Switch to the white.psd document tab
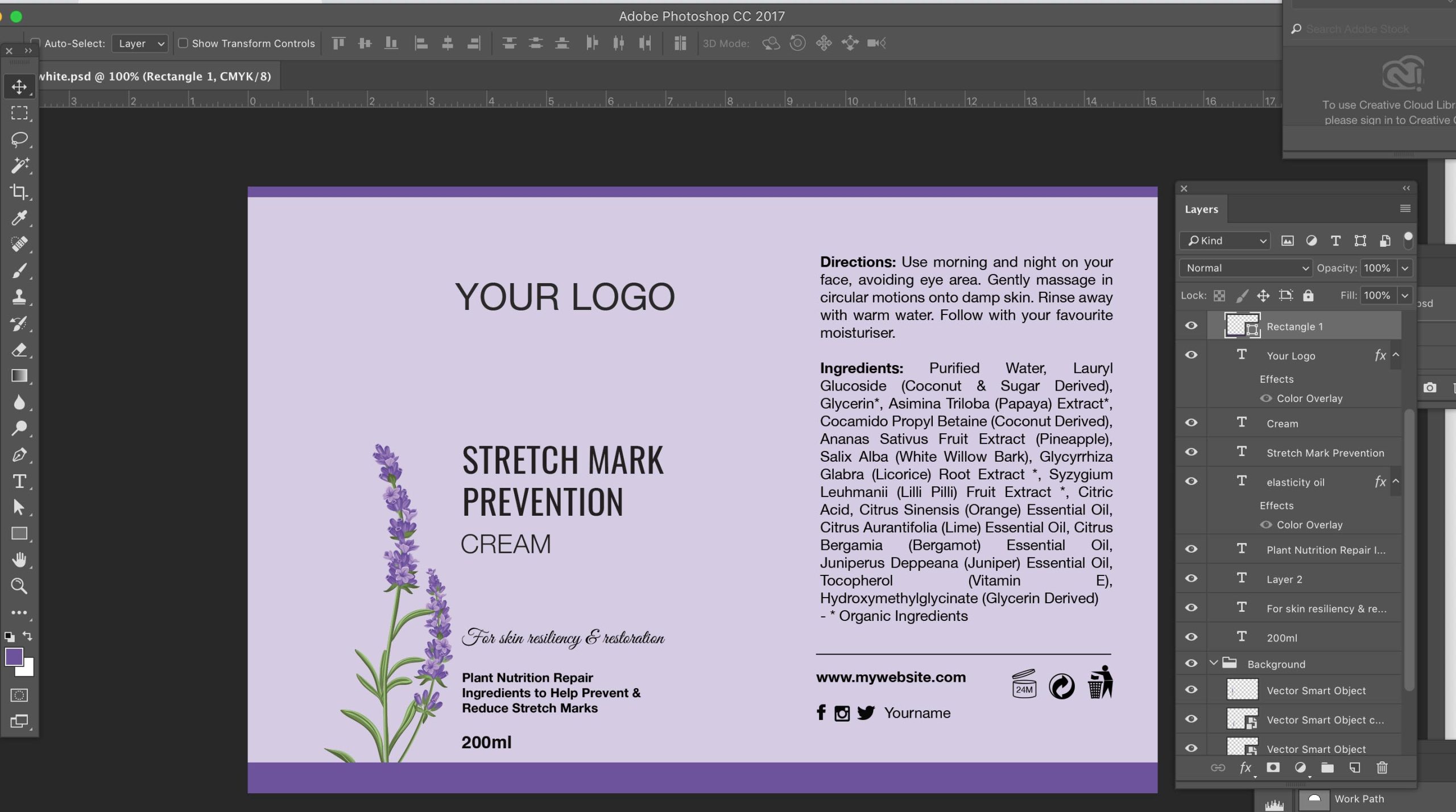The height and width of the screenshot is (812, 1456). (155, 76)
